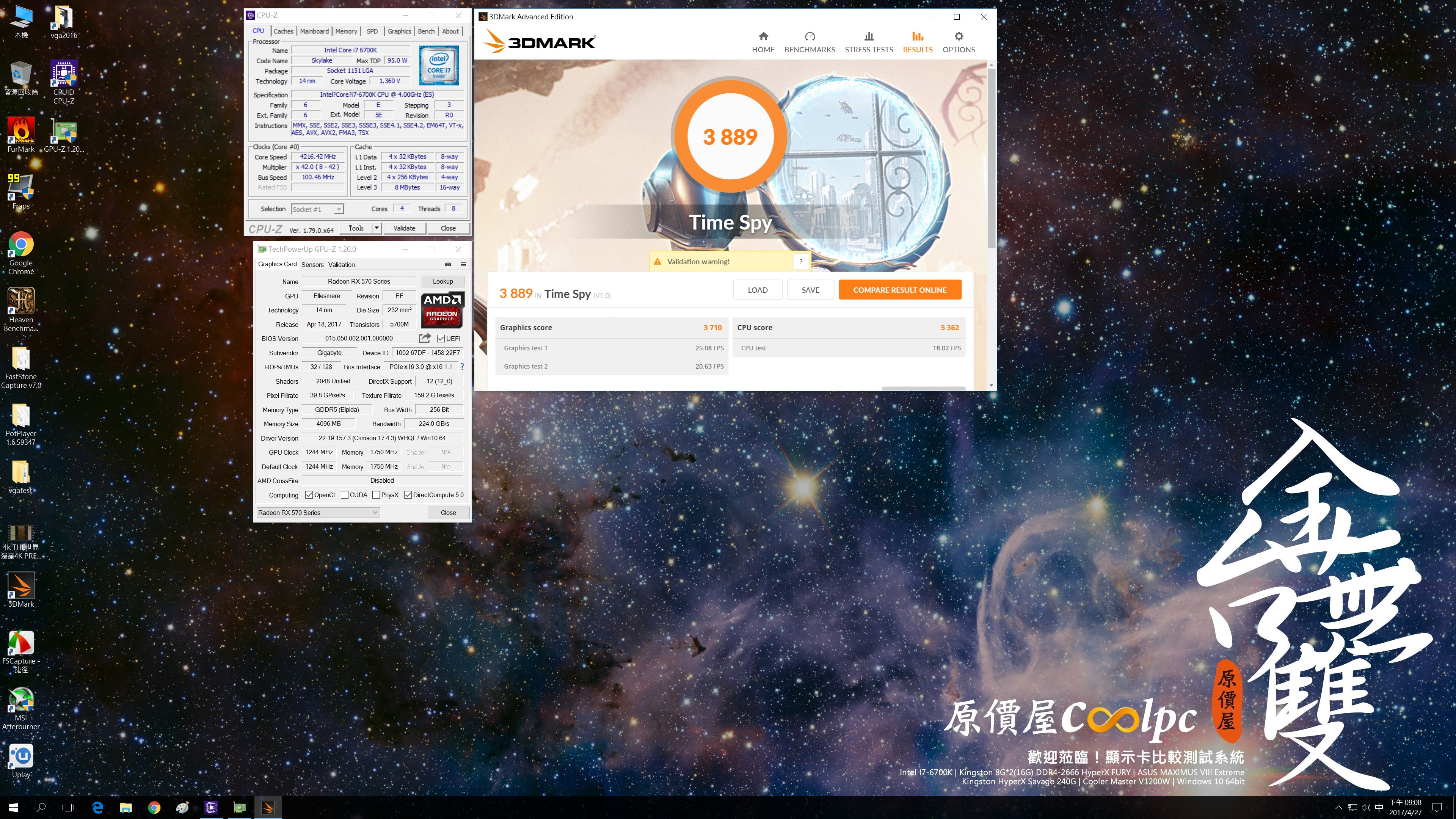Screen dimensions: 1456x819
Task: Open Validation tab in GPU-Z
Action: [341, 265]
